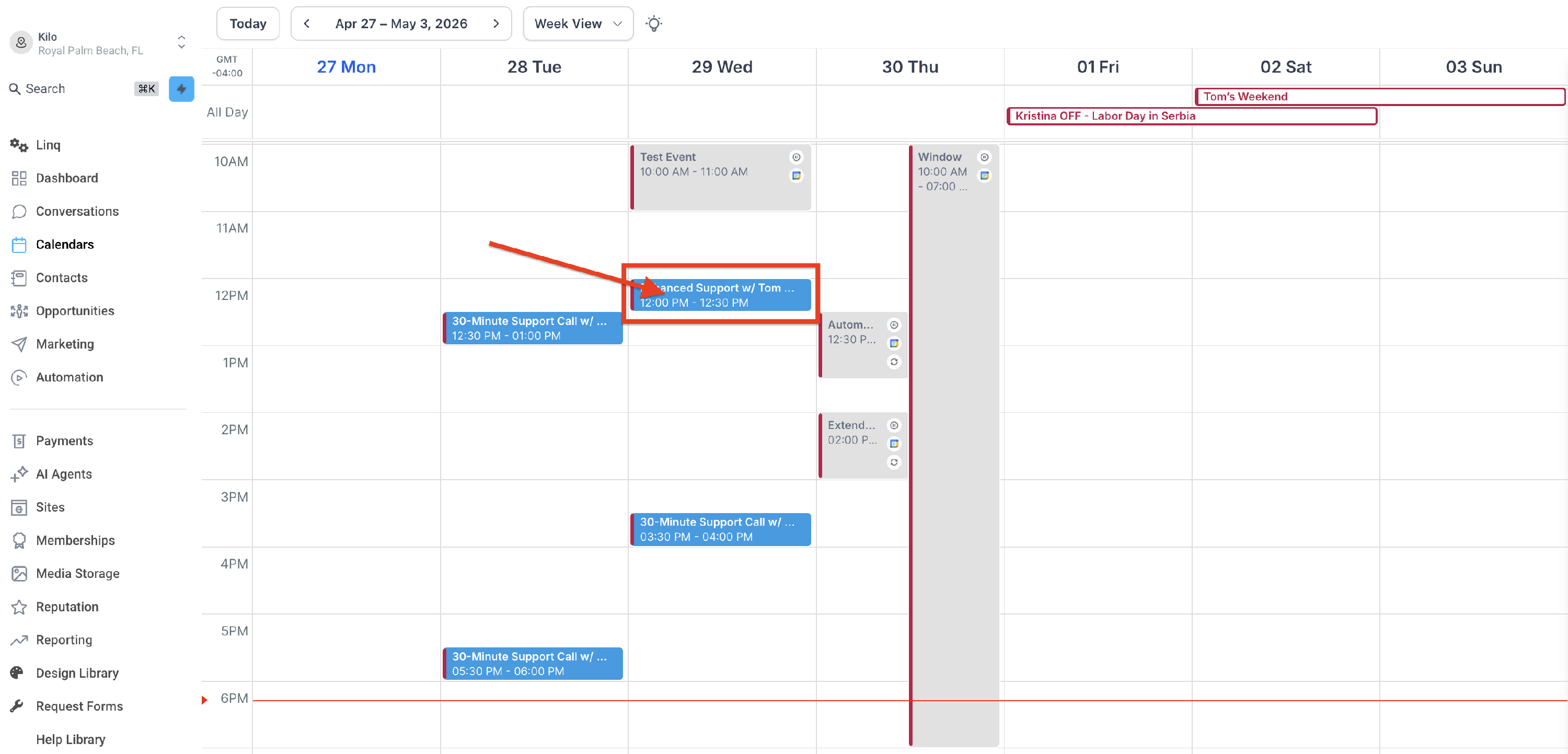Image resolution: width=1568 pixels, height=754 pixels.
Task: Open the Tom's Weekend all-day event
Action: [1379, 96]
